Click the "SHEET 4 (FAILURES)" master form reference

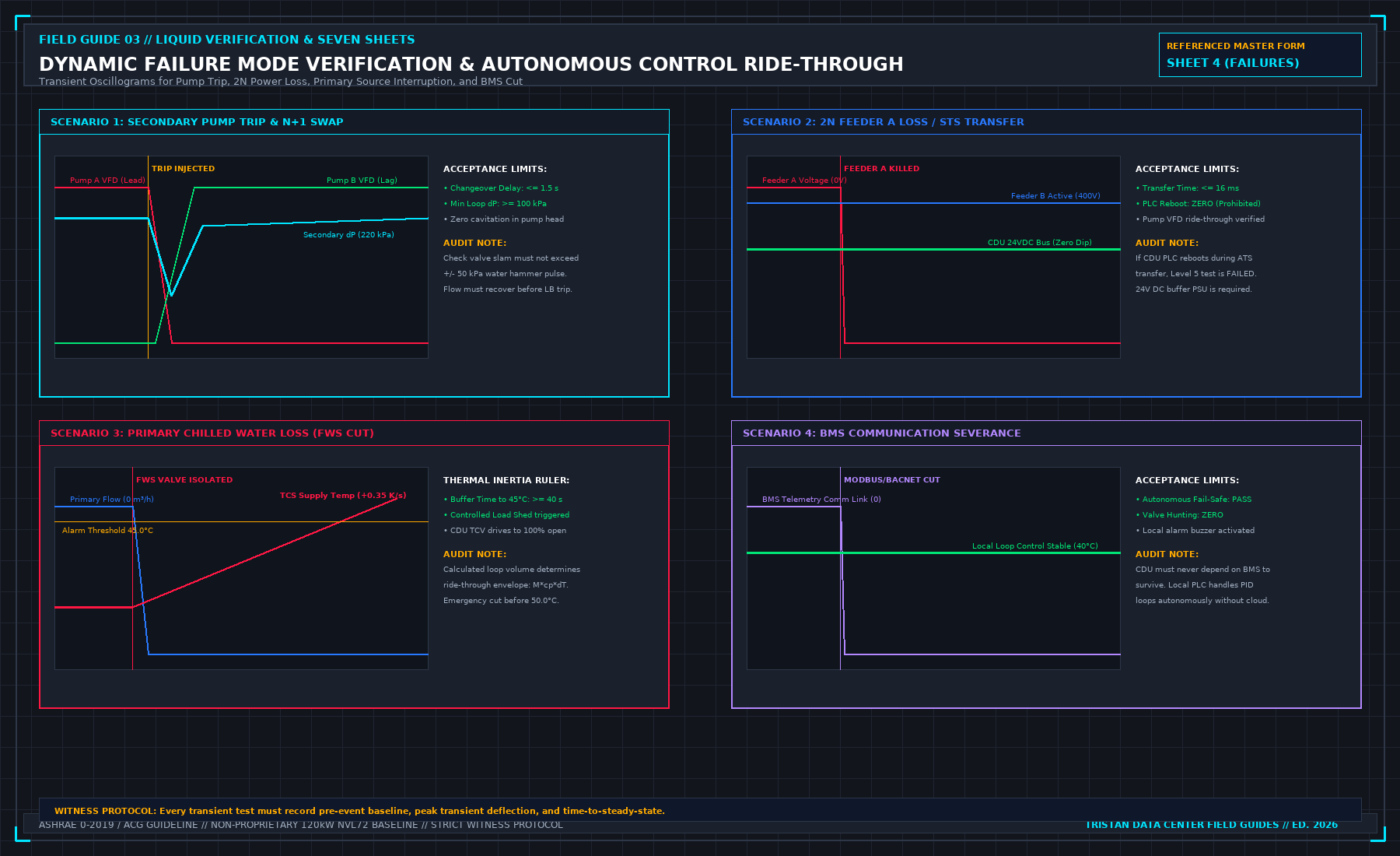coord(1233,63)
